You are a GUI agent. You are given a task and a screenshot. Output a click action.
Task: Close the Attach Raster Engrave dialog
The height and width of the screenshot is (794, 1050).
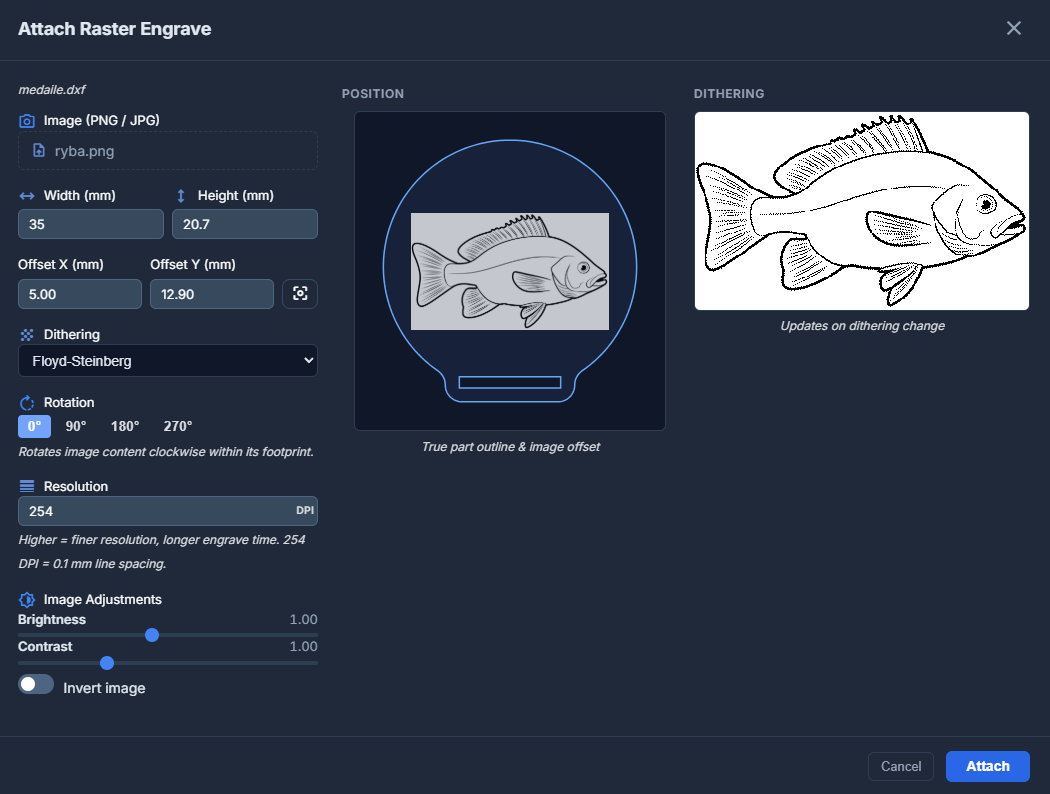tap(1013, 28)
